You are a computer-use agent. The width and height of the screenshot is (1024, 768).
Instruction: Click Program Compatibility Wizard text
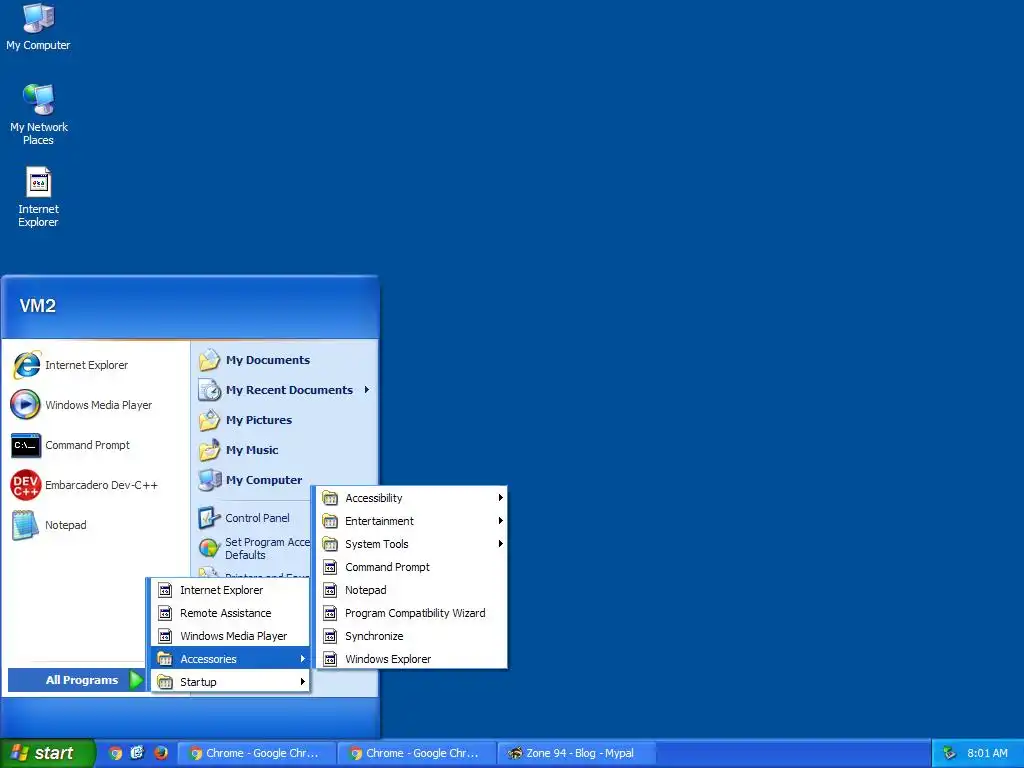pos(415,613)
